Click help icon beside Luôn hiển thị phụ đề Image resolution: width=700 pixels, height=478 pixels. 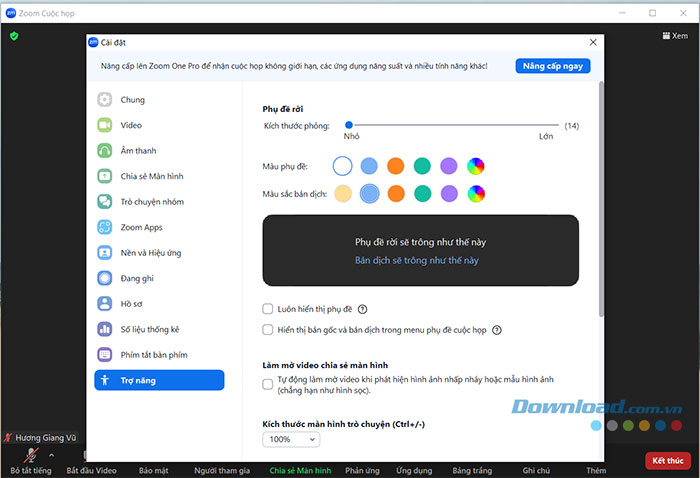pyautogui.click(x=362, y=309)
